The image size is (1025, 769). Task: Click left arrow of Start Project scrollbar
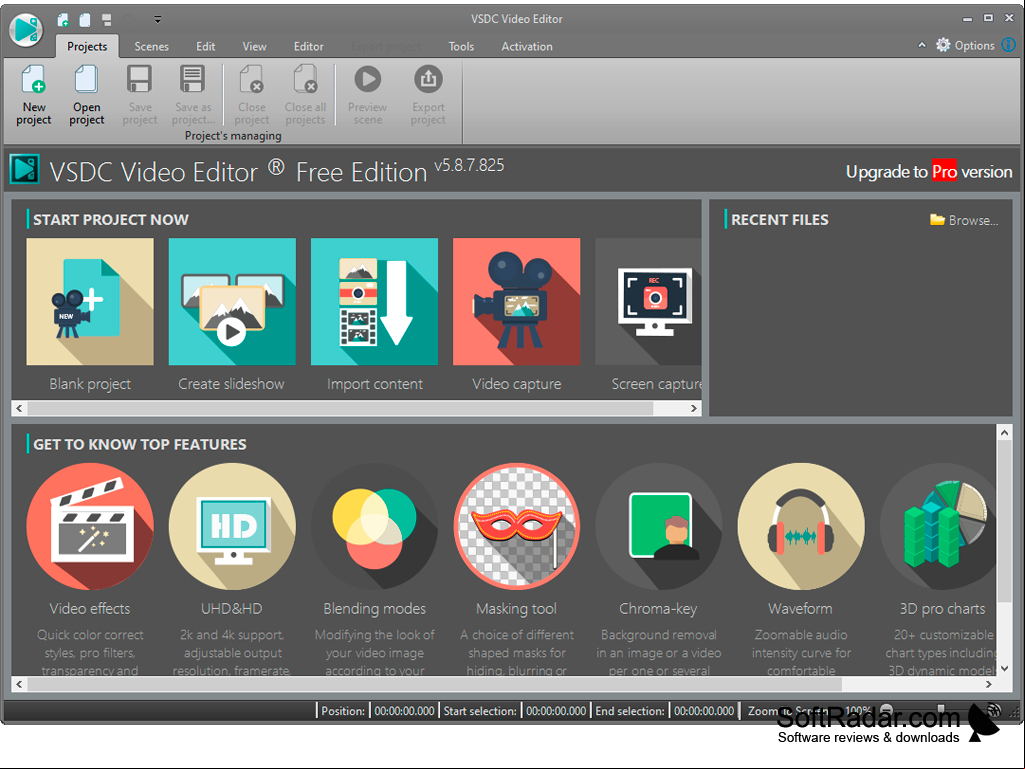(20, 408)
